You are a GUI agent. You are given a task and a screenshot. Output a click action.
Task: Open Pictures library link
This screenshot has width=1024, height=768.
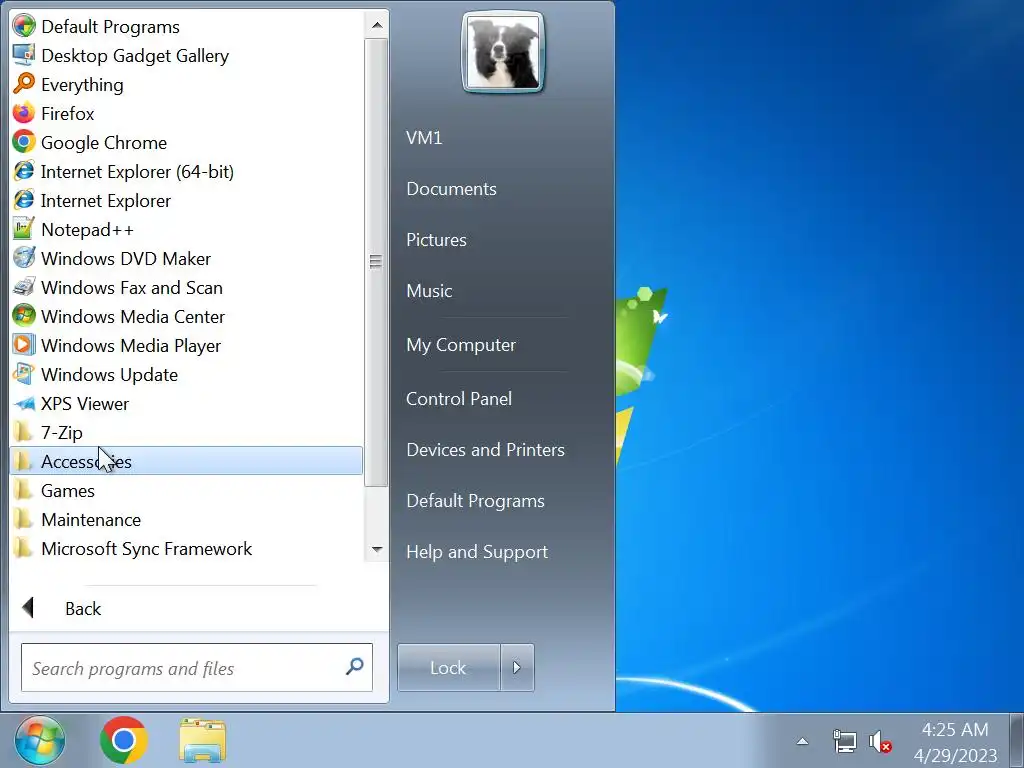click(x=436, y=240)
